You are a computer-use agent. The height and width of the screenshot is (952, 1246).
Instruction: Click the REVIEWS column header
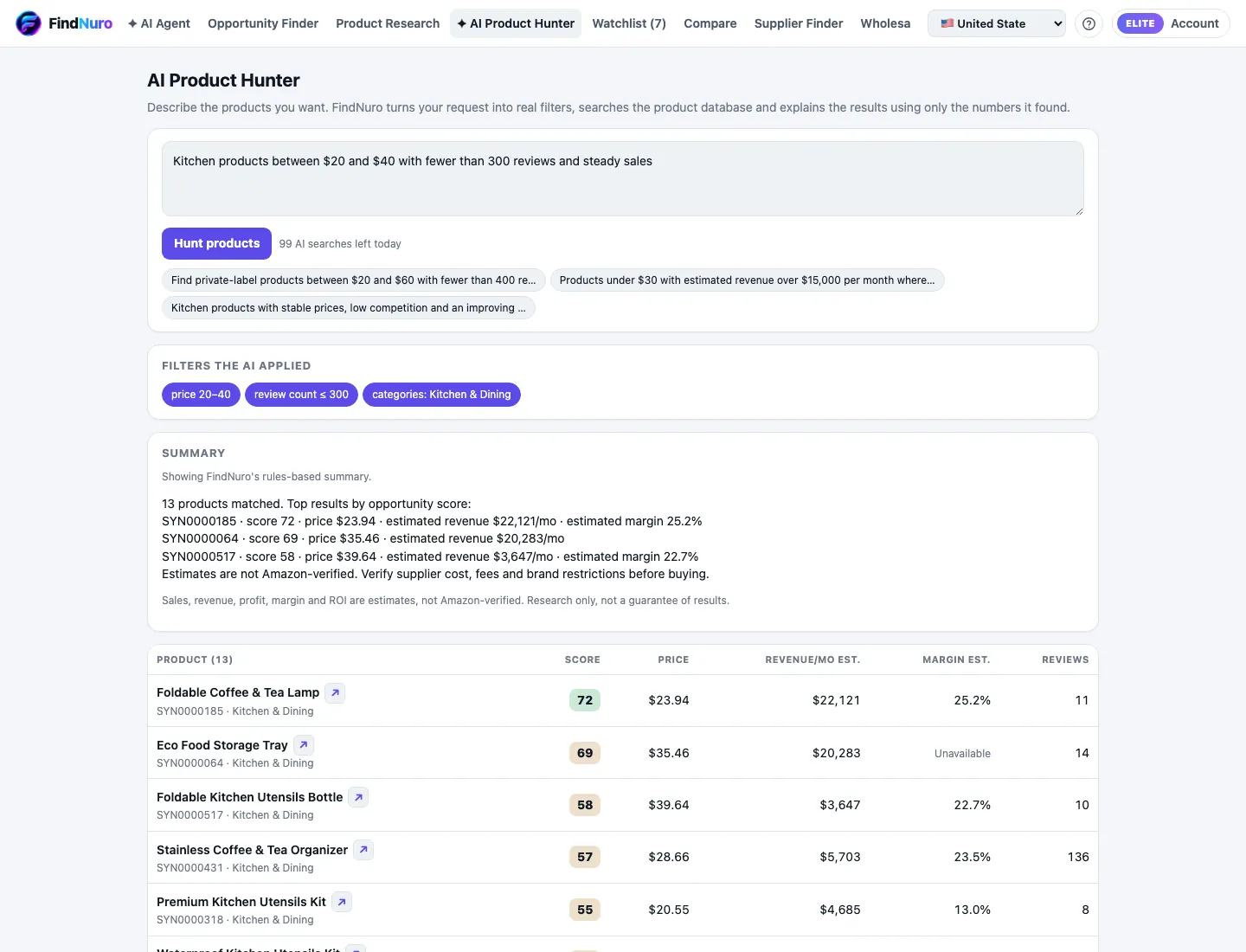point(1065,659)
